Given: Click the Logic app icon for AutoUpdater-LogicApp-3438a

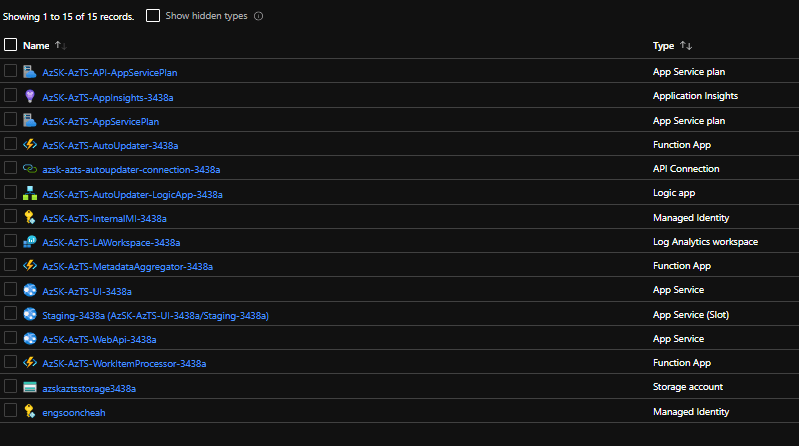Looking at the screenshot, I should pyautogui.click(x=30, y=193).
